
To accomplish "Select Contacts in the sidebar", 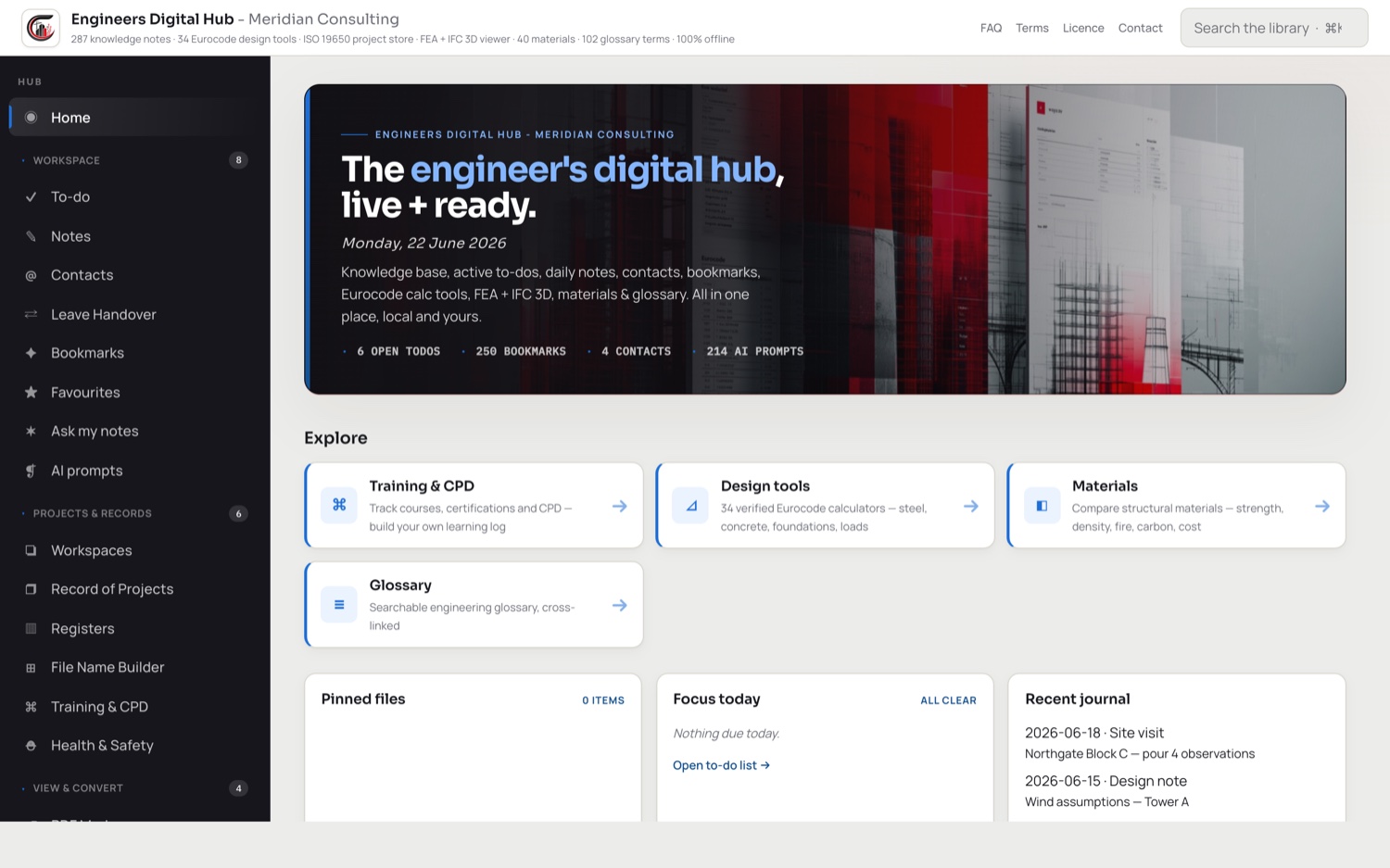I will tap(135, 275).
